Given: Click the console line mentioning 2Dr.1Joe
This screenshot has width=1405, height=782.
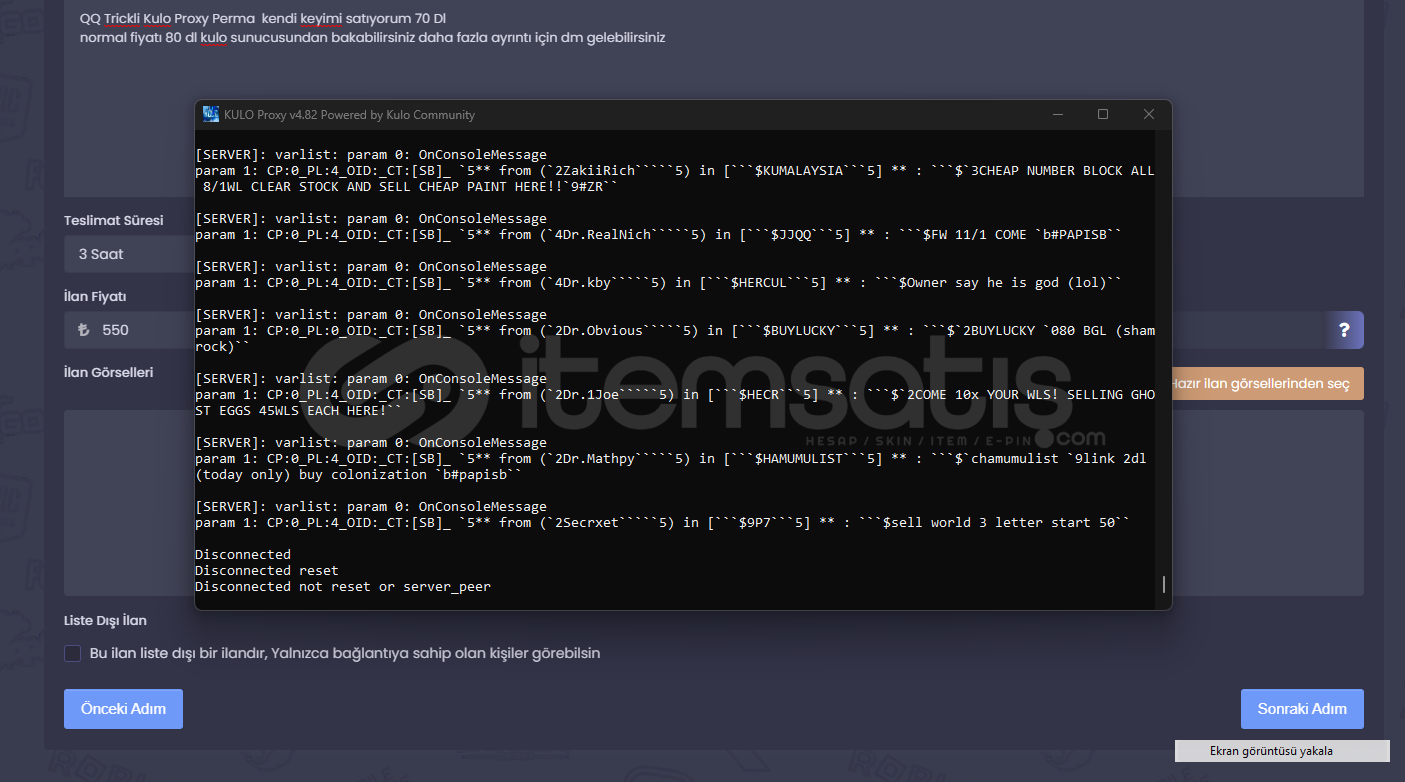Looking at the screenshot, I should tap(675, 403).
